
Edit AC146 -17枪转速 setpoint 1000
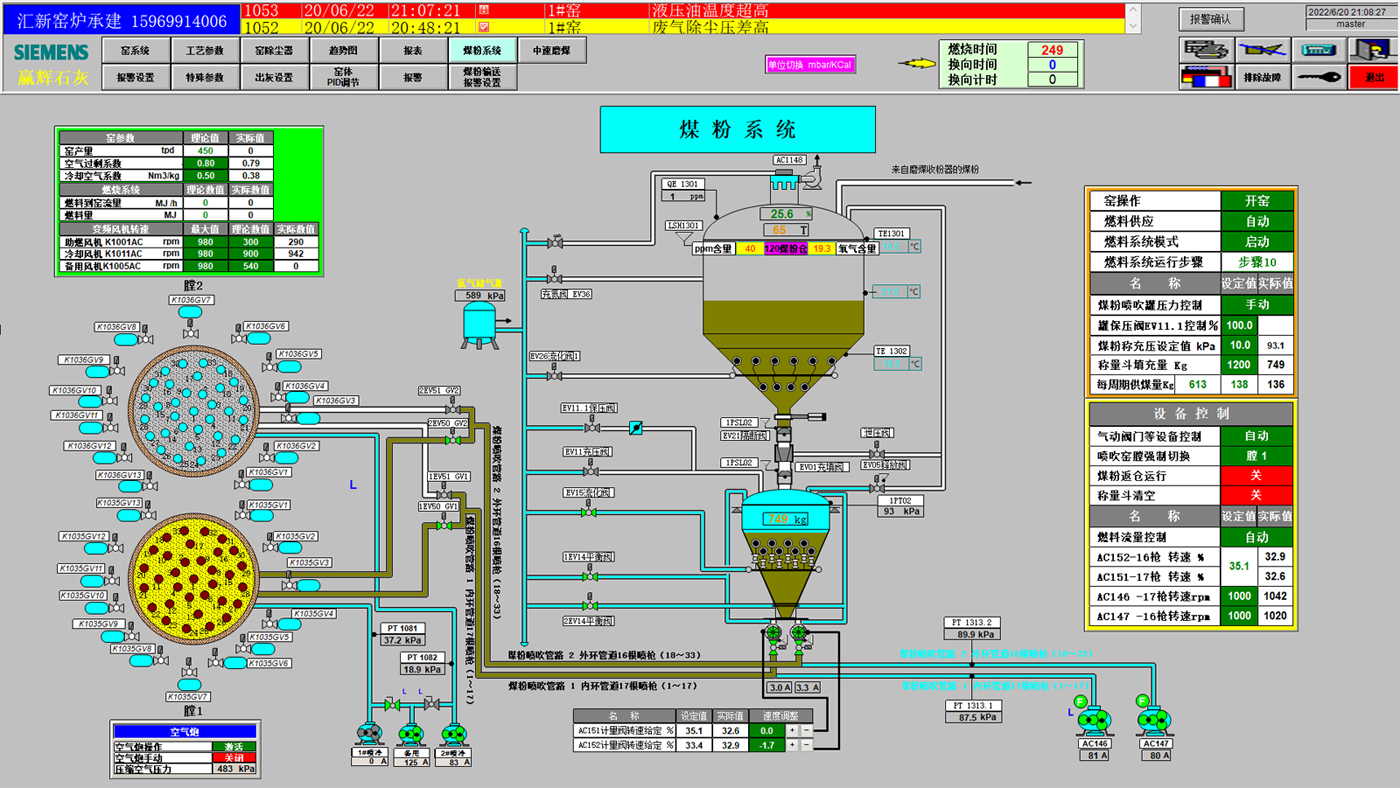1239,596
